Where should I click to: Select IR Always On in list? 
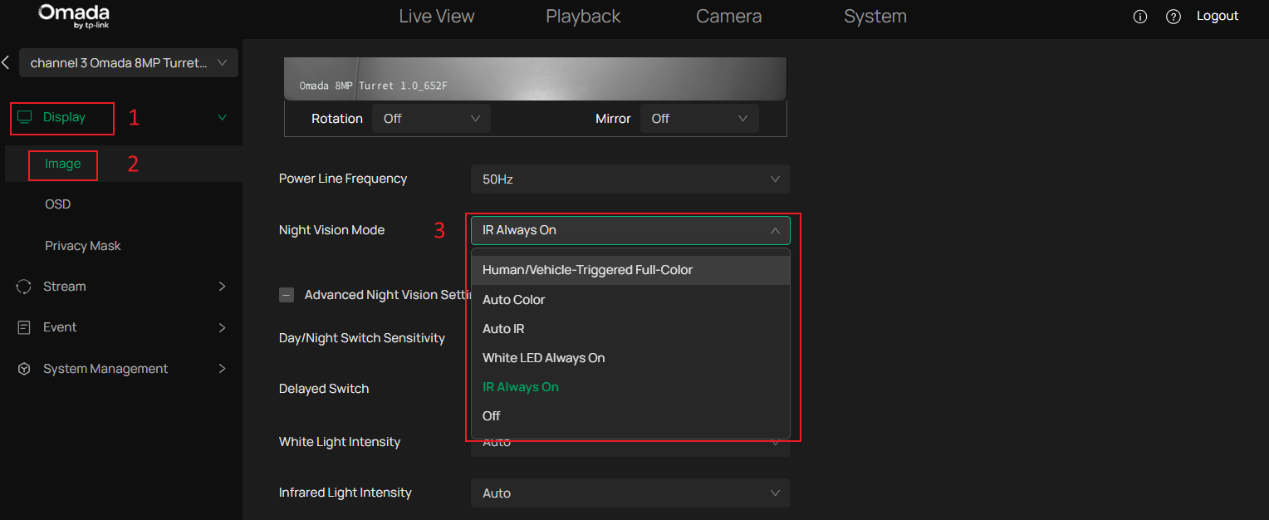(631, 387)
